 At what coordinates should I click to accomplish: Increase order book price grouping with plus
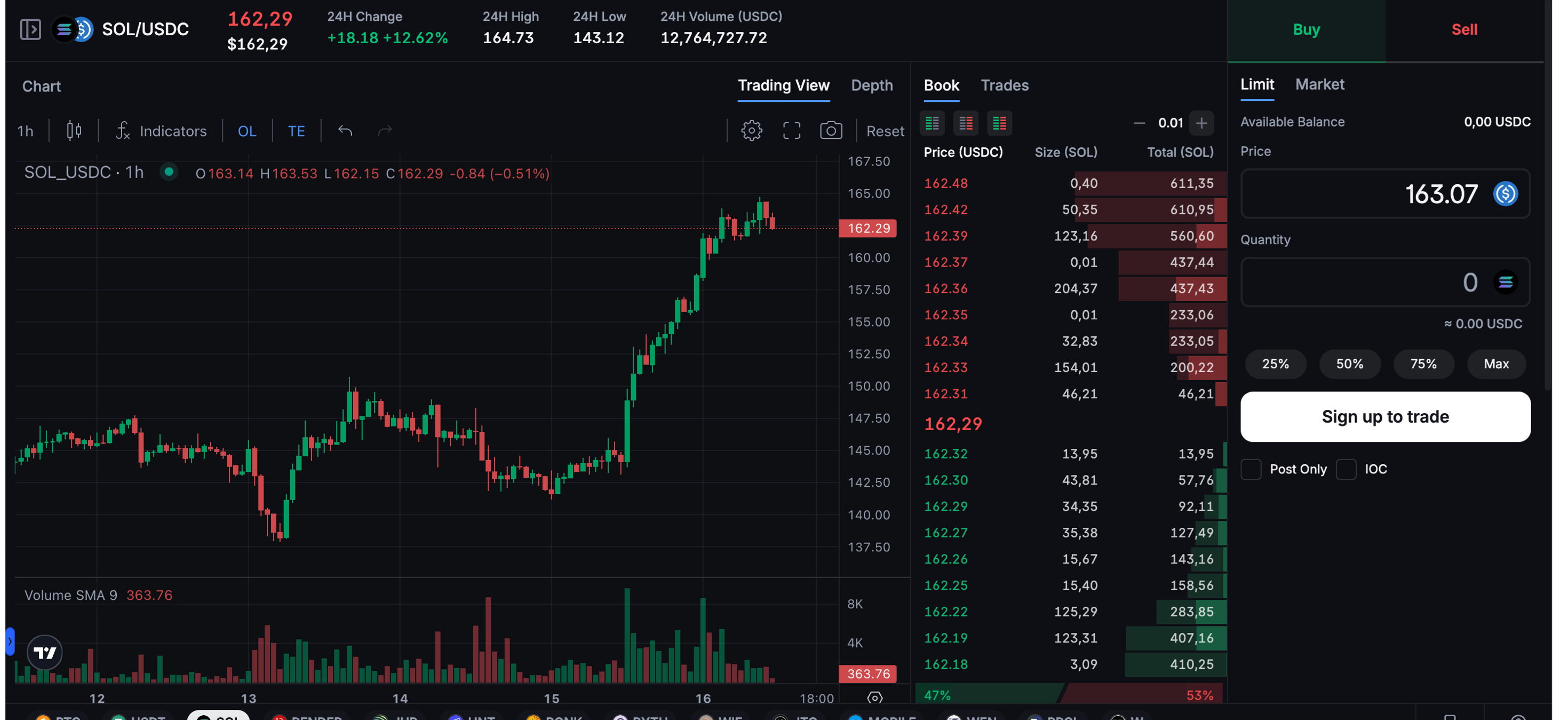tap(1201, 123)
